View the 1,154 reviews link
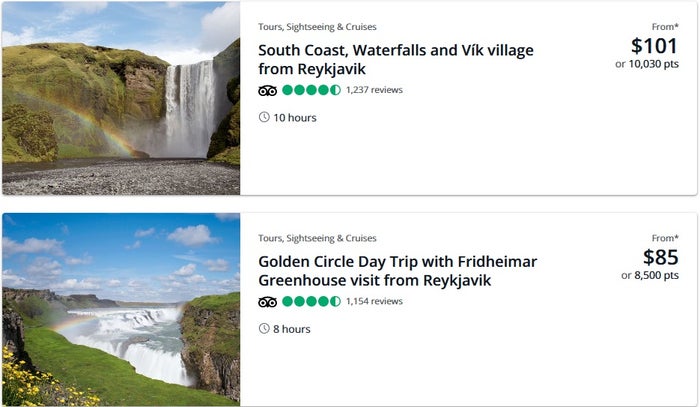Screen dimensions: 700x407 (374, 301)
